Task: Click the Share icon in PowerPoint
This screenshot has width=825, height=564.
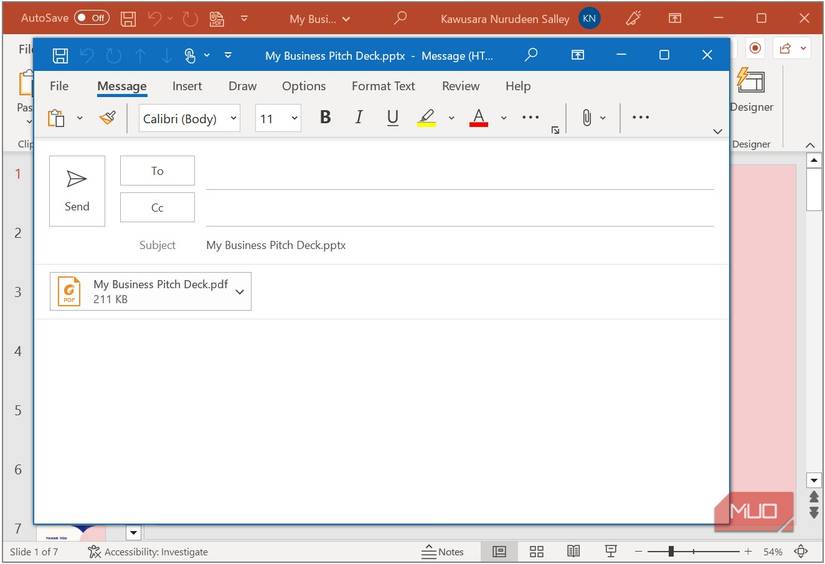Action: [785, 48]
